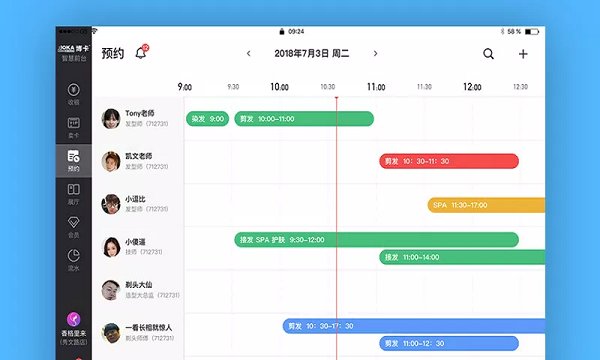Tap the JOIKA 博卡 智慧前台 logo
Viewport: 600px width, 360px height.
tap(73, 53)
